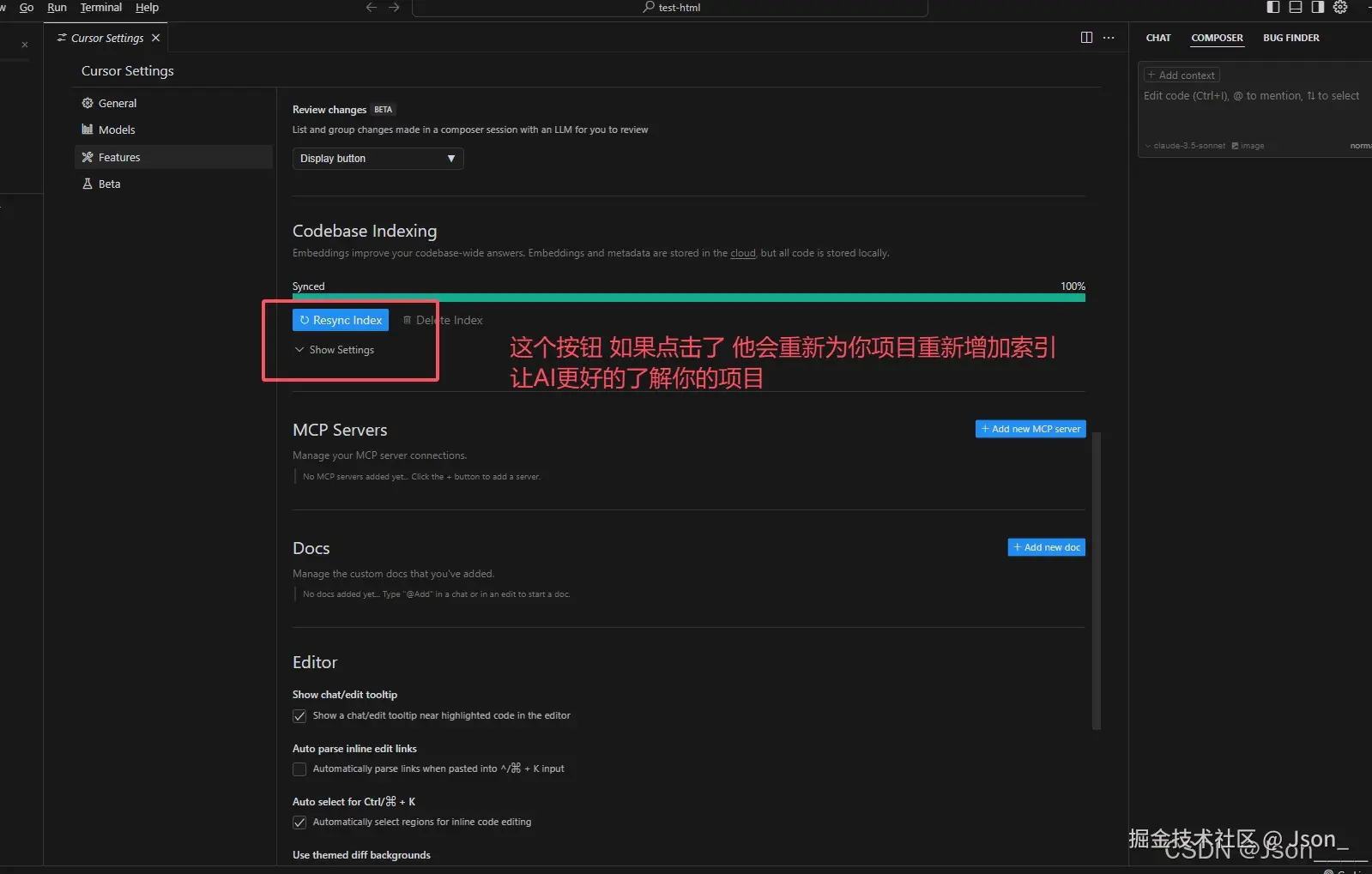Select the Cursor Settings editor tab
Image resolution: width=1372 pixels, height=874 pixels.
pos(106,38)
